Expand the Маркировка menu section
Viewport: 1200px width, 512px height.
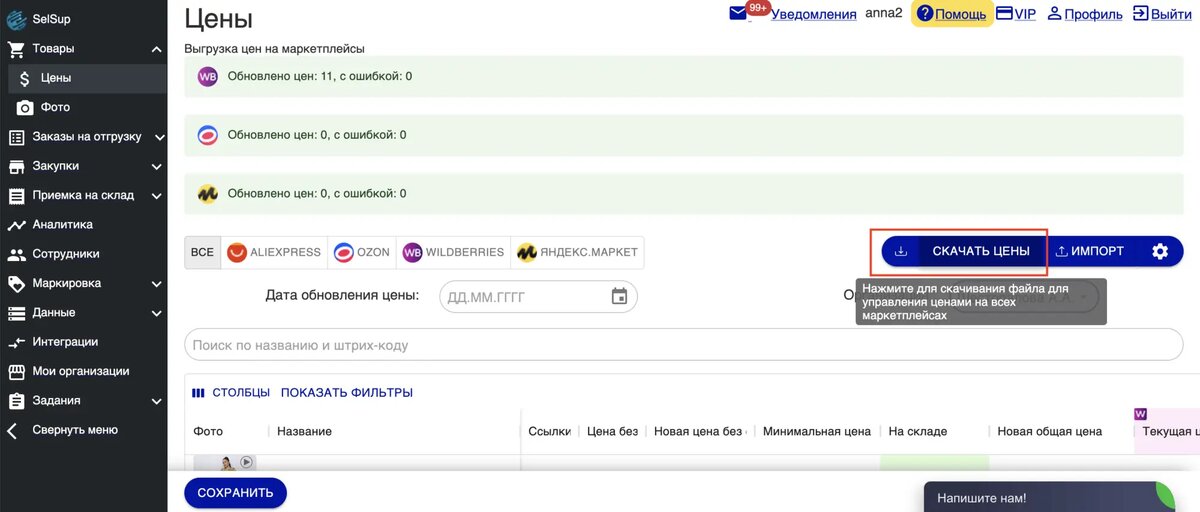157,284
